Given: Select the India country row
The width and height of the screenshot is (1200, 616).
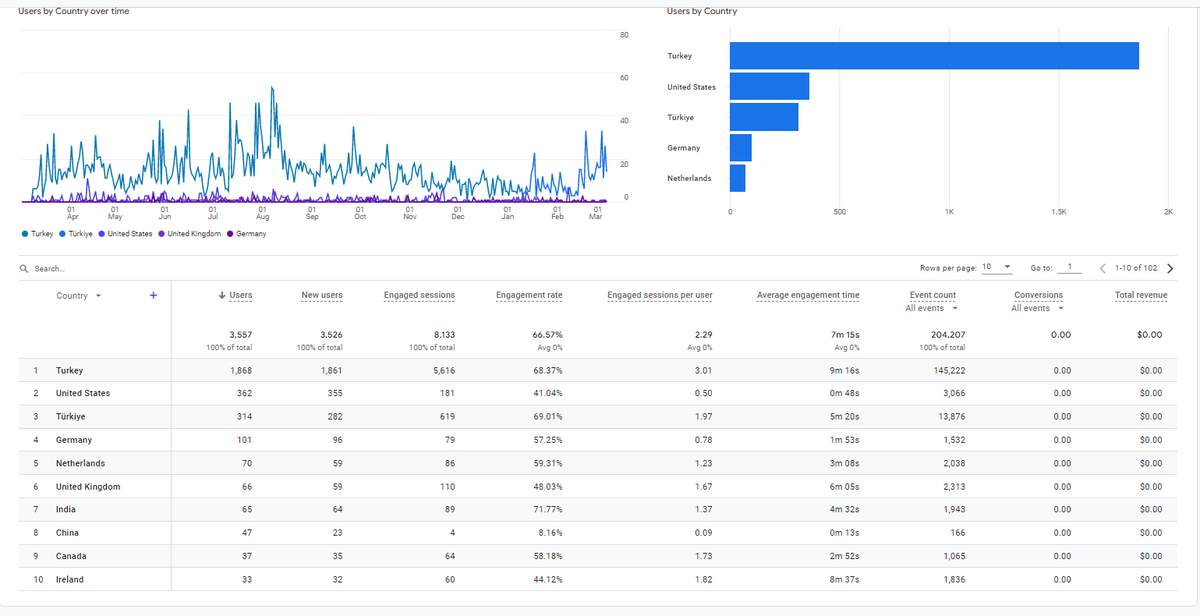Looking at the screenshot, I should pyautogui.click(x=599, y=510).
